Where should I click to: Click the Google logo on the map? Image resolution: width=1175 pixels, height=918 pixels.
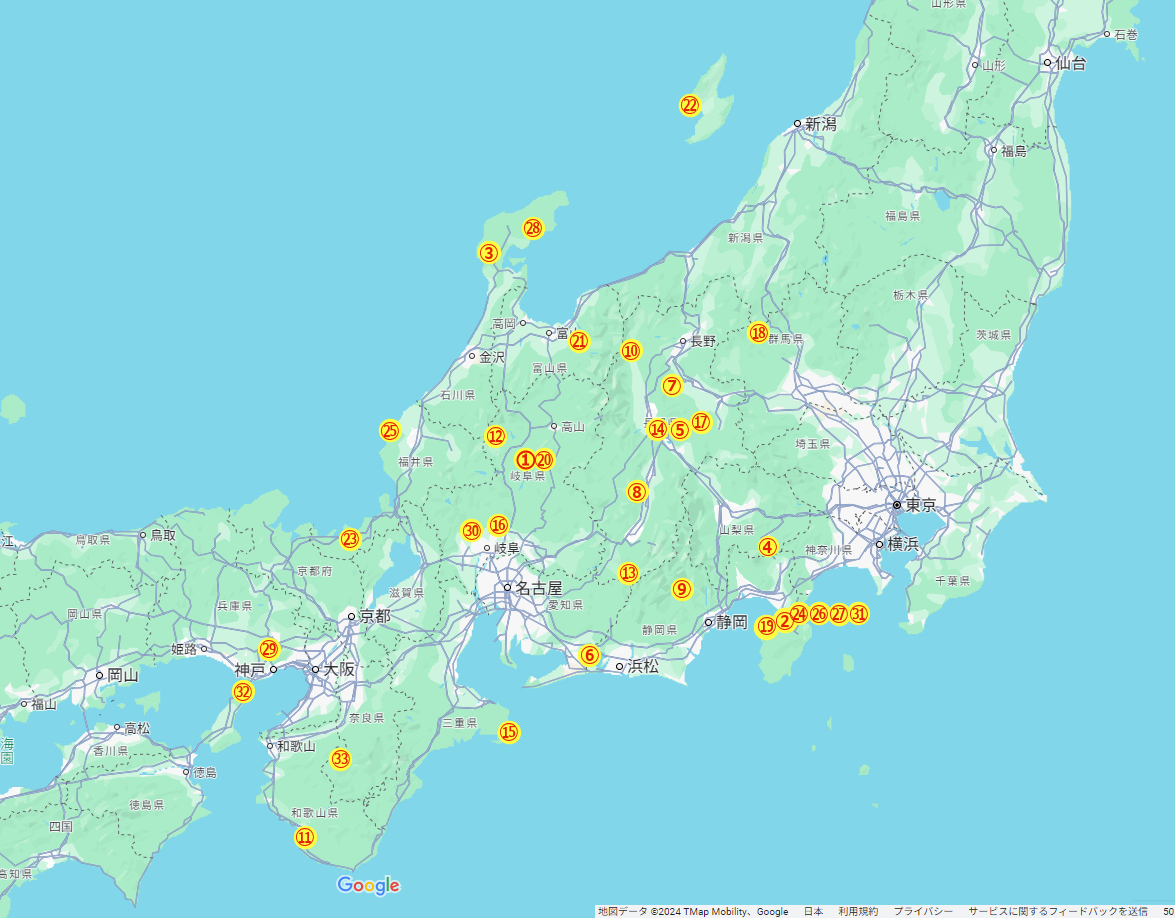(x=368, y=885)
